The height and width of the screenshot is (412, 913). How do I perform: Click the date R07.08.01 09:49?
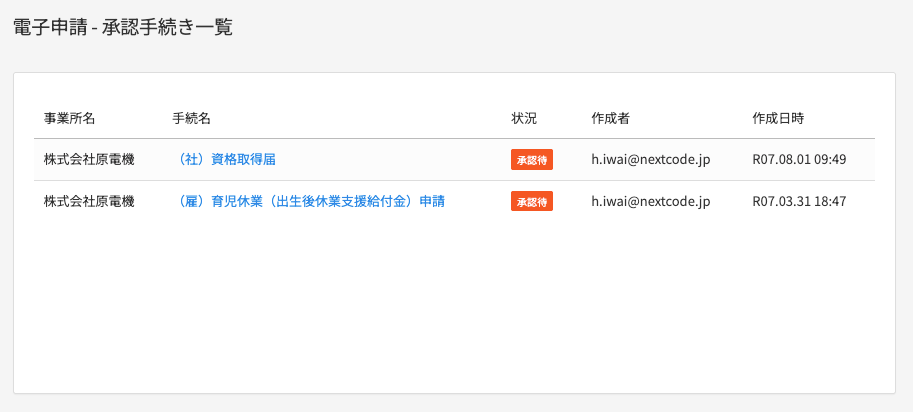point(799,159)
